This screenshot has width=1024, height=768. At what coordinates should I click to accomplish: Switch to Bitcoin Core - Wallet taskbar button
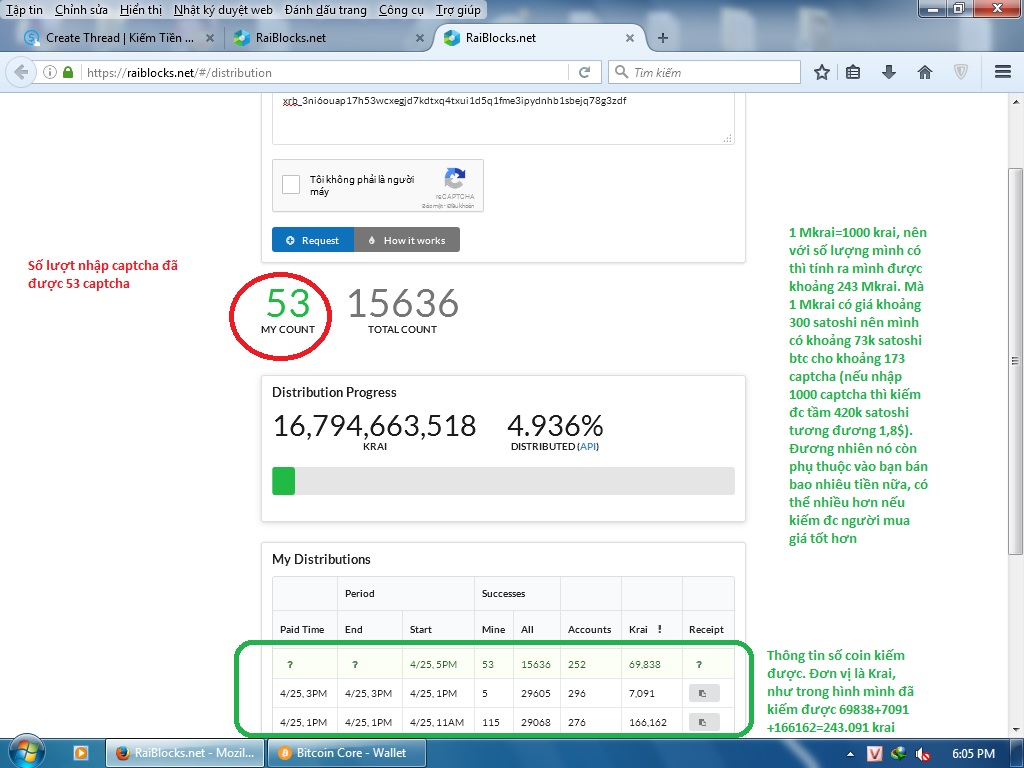click(347, 753)
